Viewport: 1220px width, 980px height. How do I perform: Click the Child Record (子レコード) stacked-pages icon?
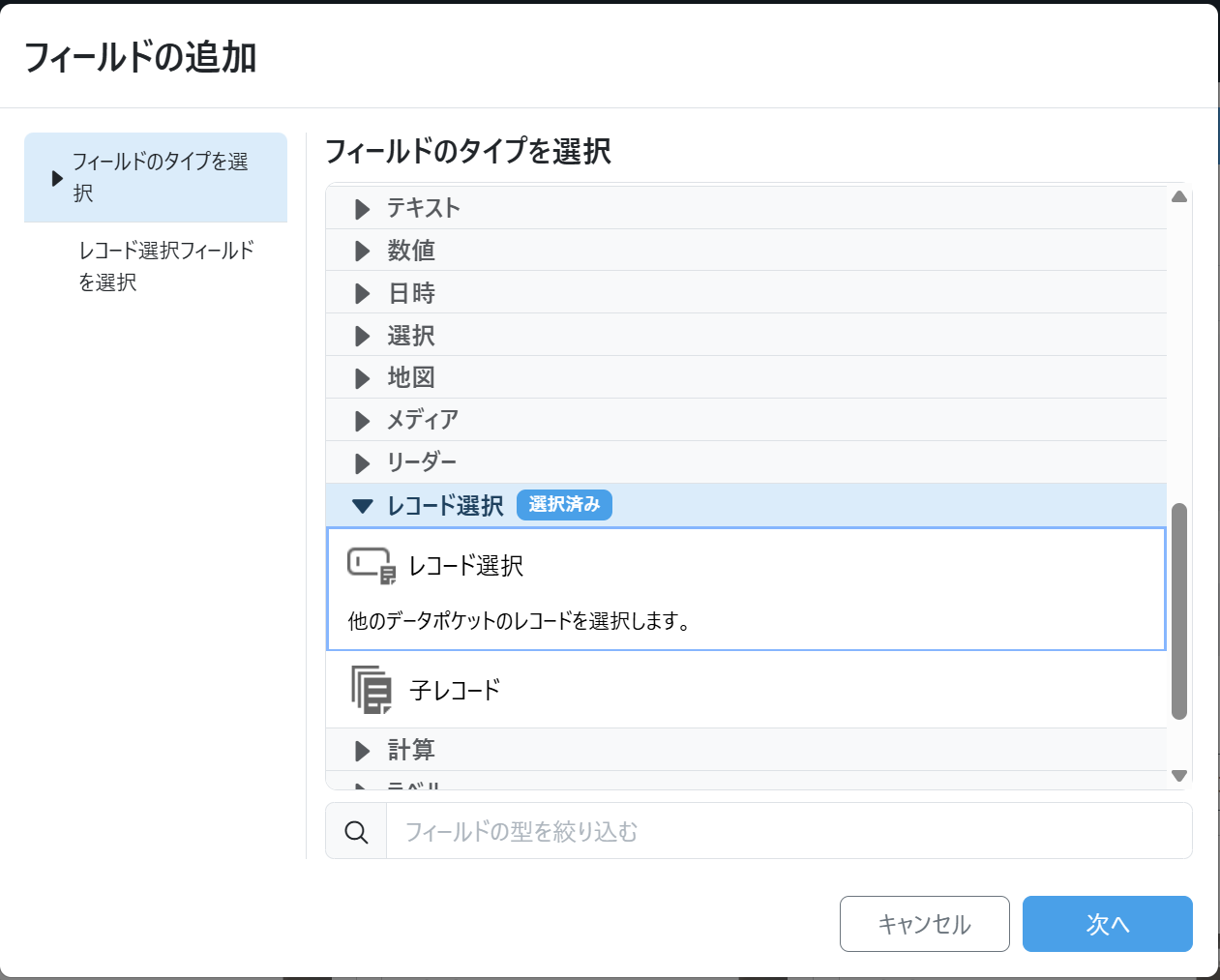[x=372, y=690]
